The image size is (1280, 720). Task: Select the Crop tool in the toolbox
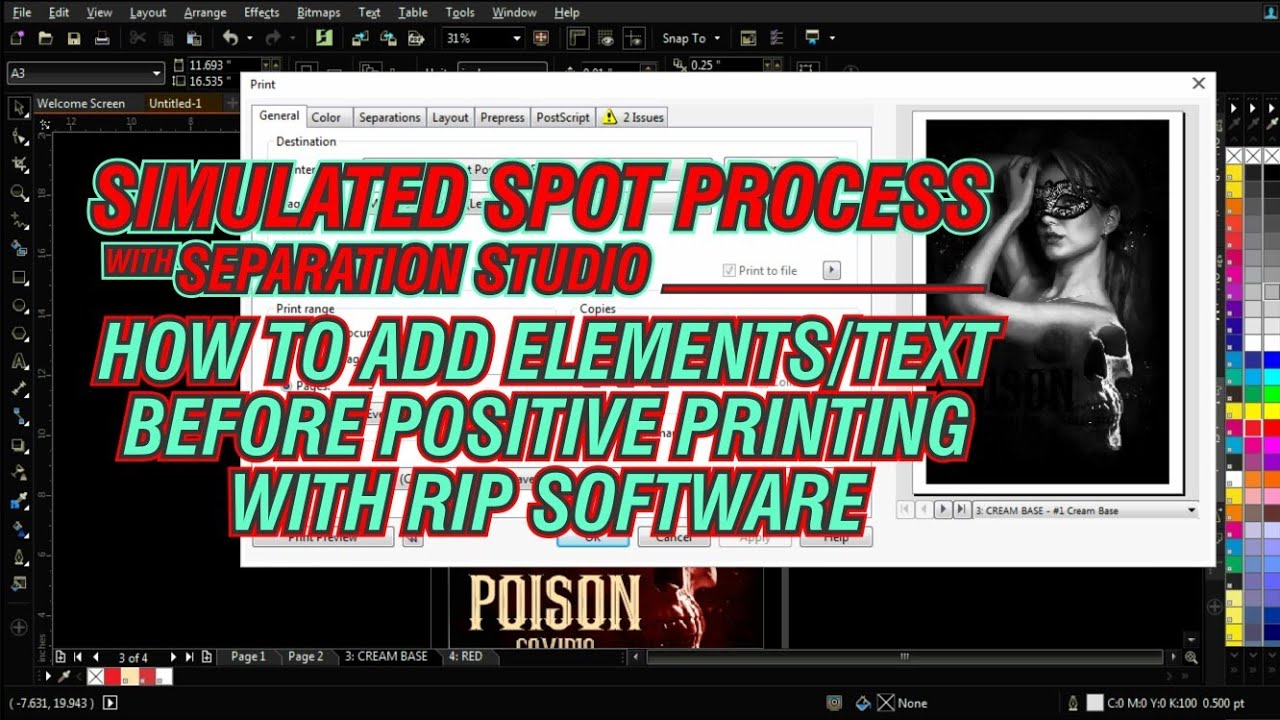18,164
